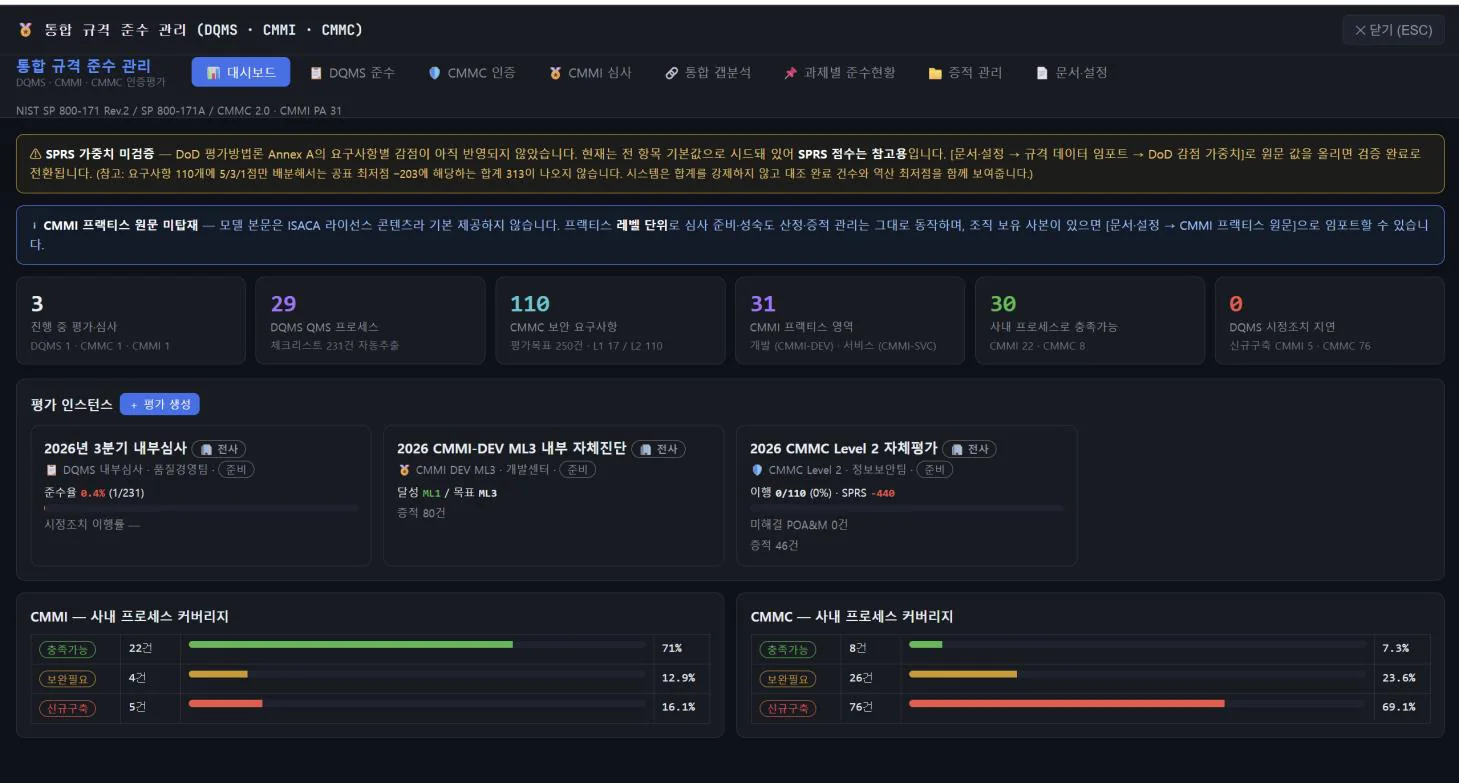Open the 증적 관리 tab
This screenshot has height=783, width=1459.
[965, 72]
